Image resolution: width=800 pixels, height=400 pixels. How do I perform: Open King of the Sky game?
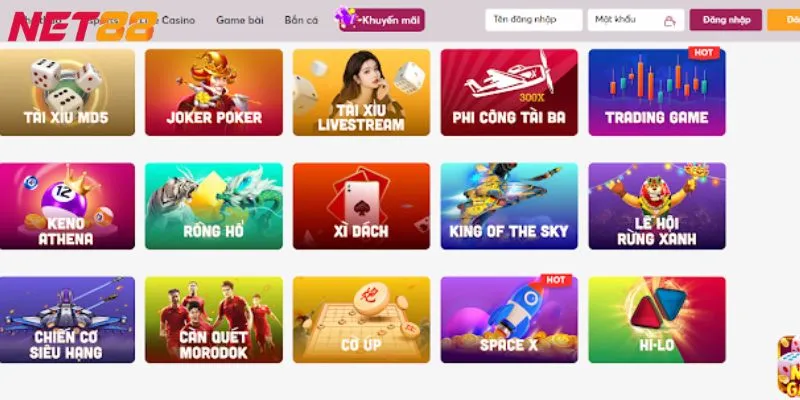coord(509,206)
